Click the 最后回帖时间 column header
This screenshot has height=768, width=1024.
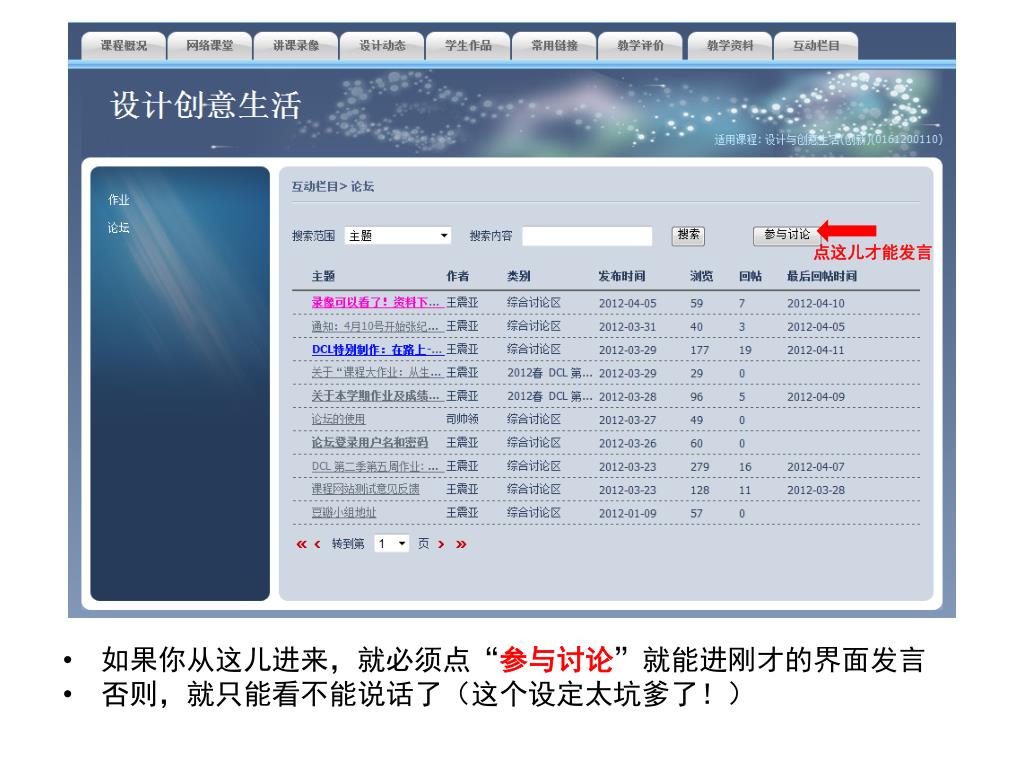click(x=822, y=276)
